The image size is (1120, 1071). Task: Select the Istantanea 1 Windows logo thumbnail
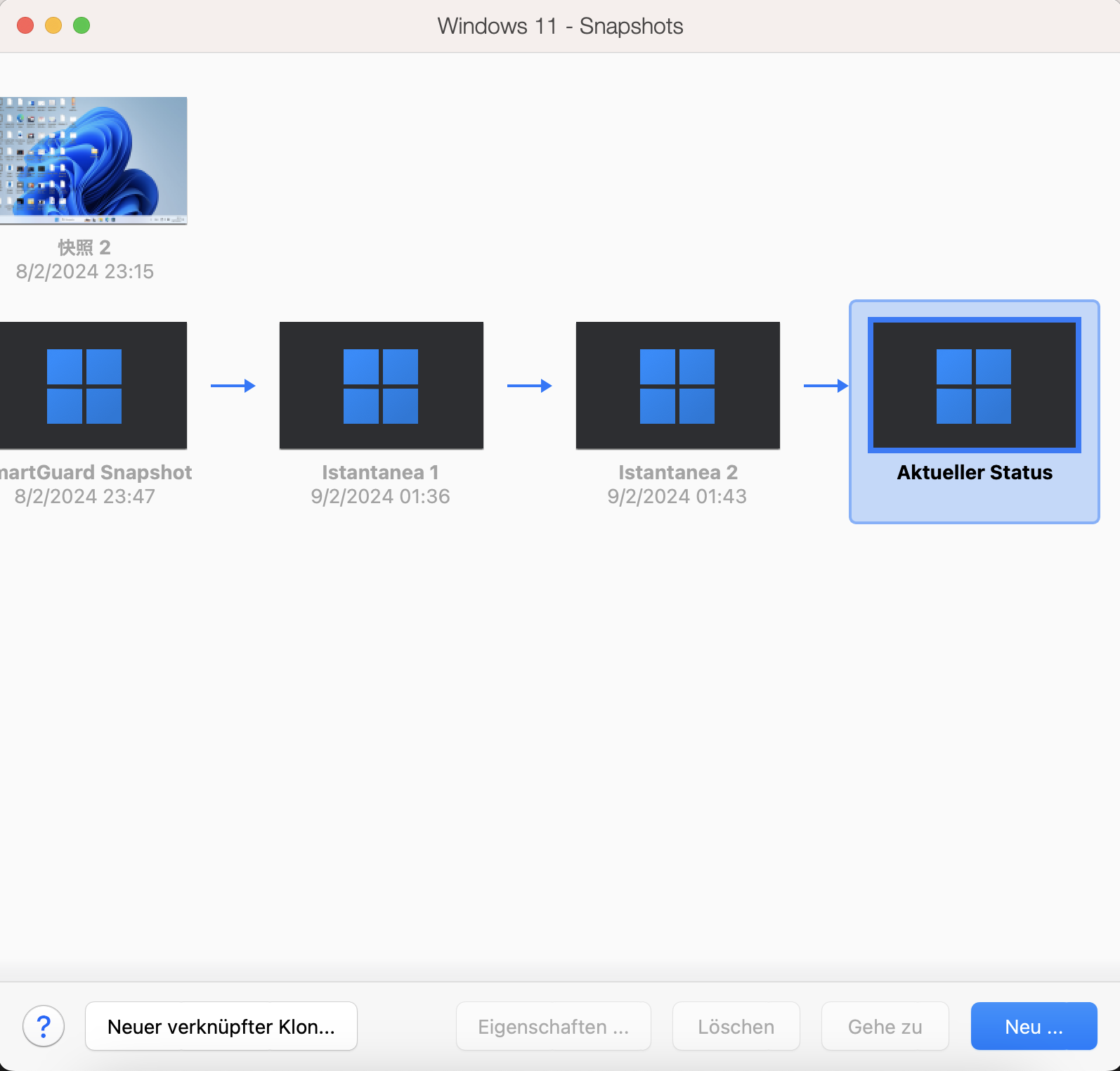[x=381, y=386]
